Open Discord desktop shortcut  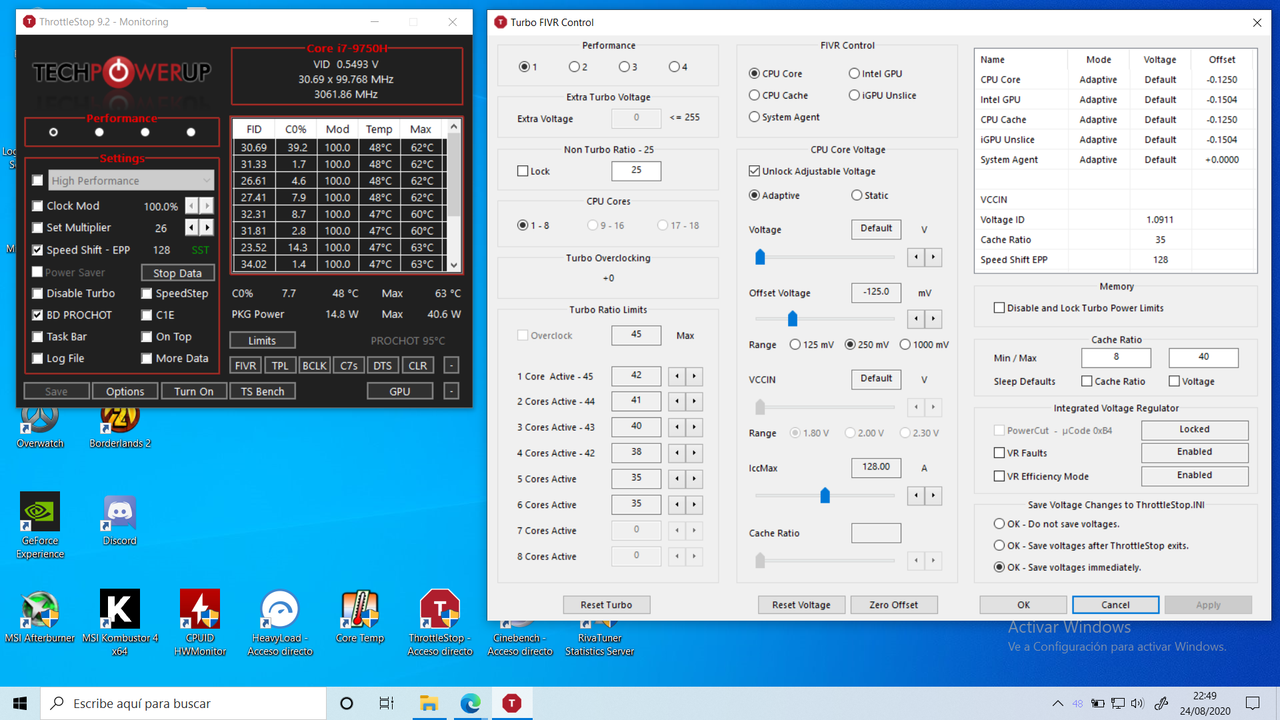tap(120, 520)
